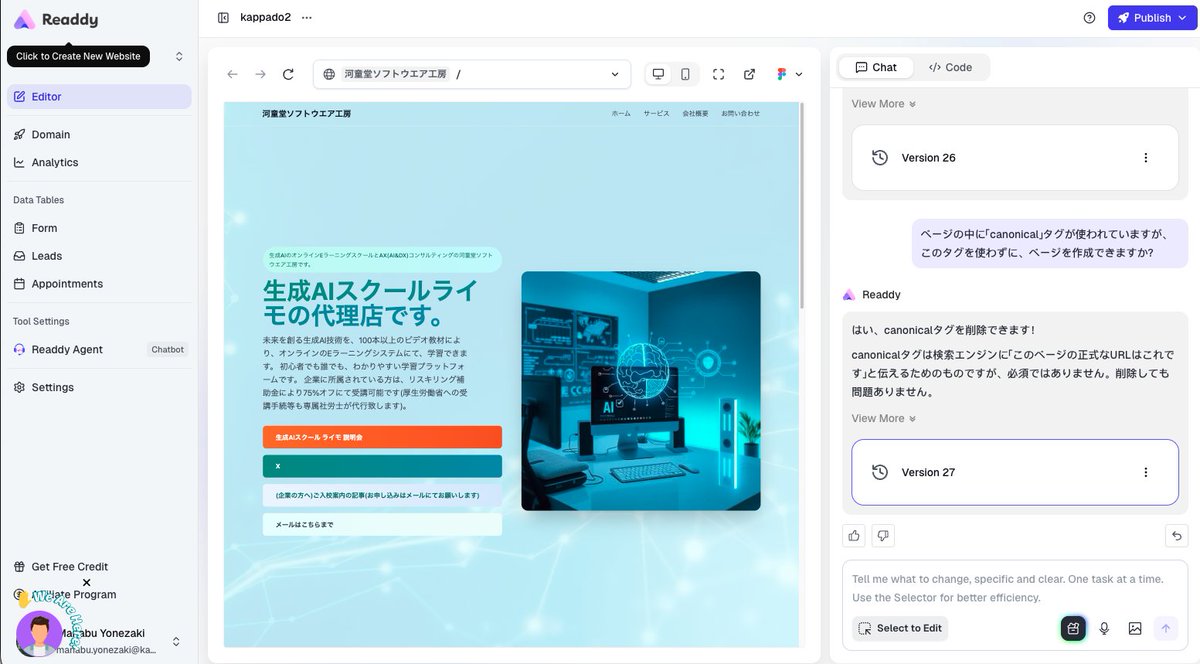Screen dimensions: 1200x664
Task: Switch to the Code tab
Action: (950, 66)
